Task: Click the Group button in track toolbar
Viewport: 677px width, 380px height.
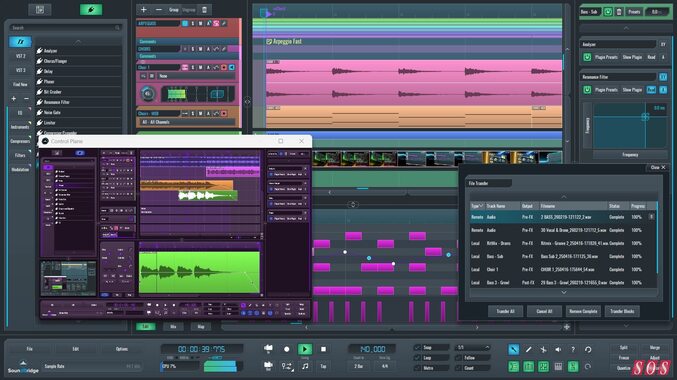Action: (x=174, y=10)
